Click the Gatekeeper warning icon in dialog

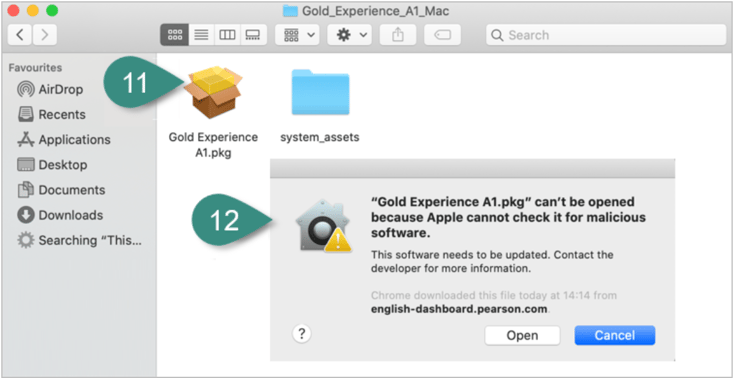[324, 225]
